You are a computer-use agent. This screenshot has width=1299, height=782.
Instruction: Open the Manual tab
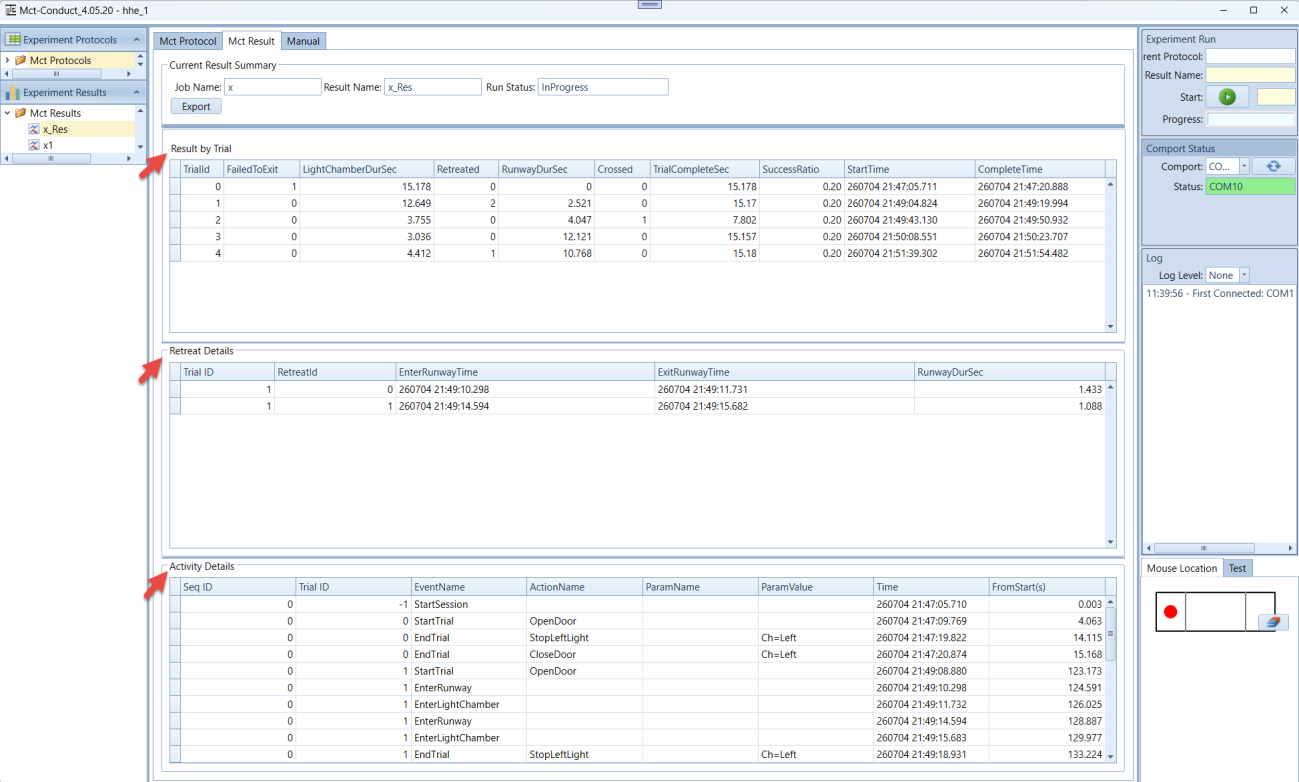[303, 41]
